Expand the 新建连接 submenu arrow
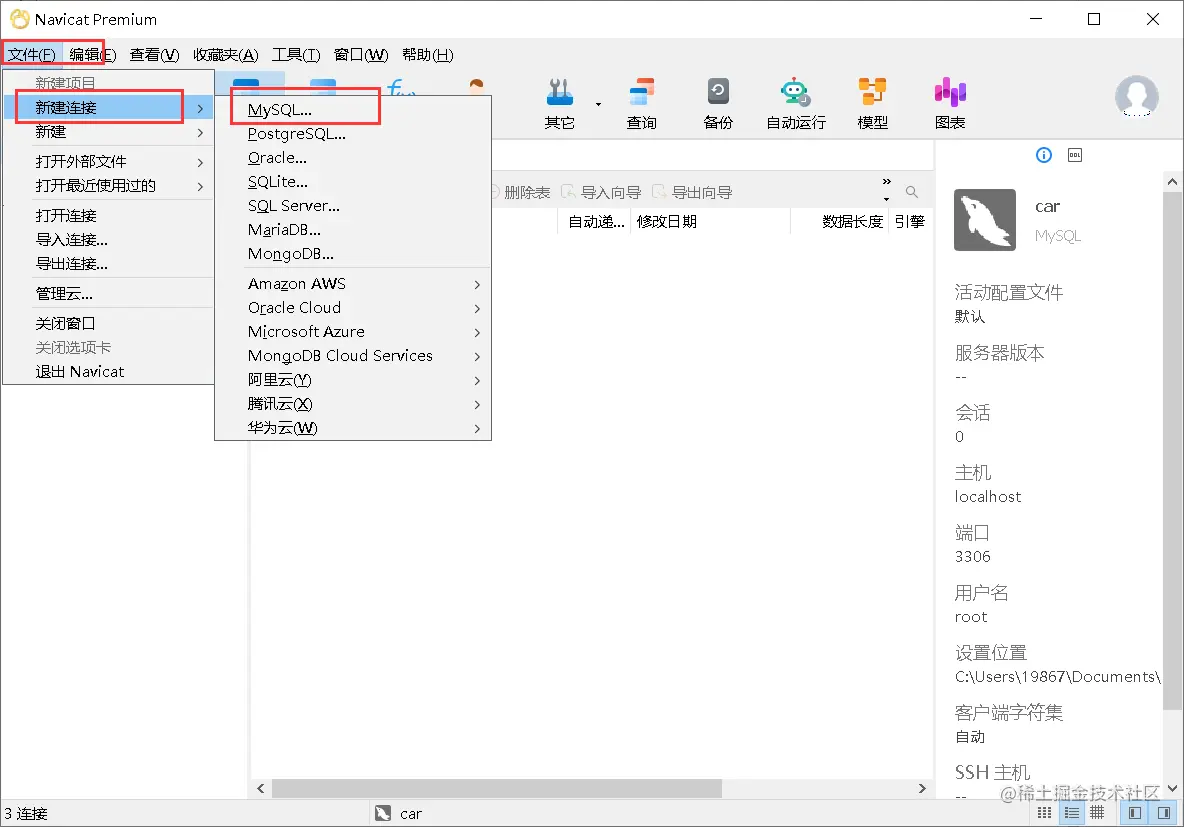 coord(200,108)
